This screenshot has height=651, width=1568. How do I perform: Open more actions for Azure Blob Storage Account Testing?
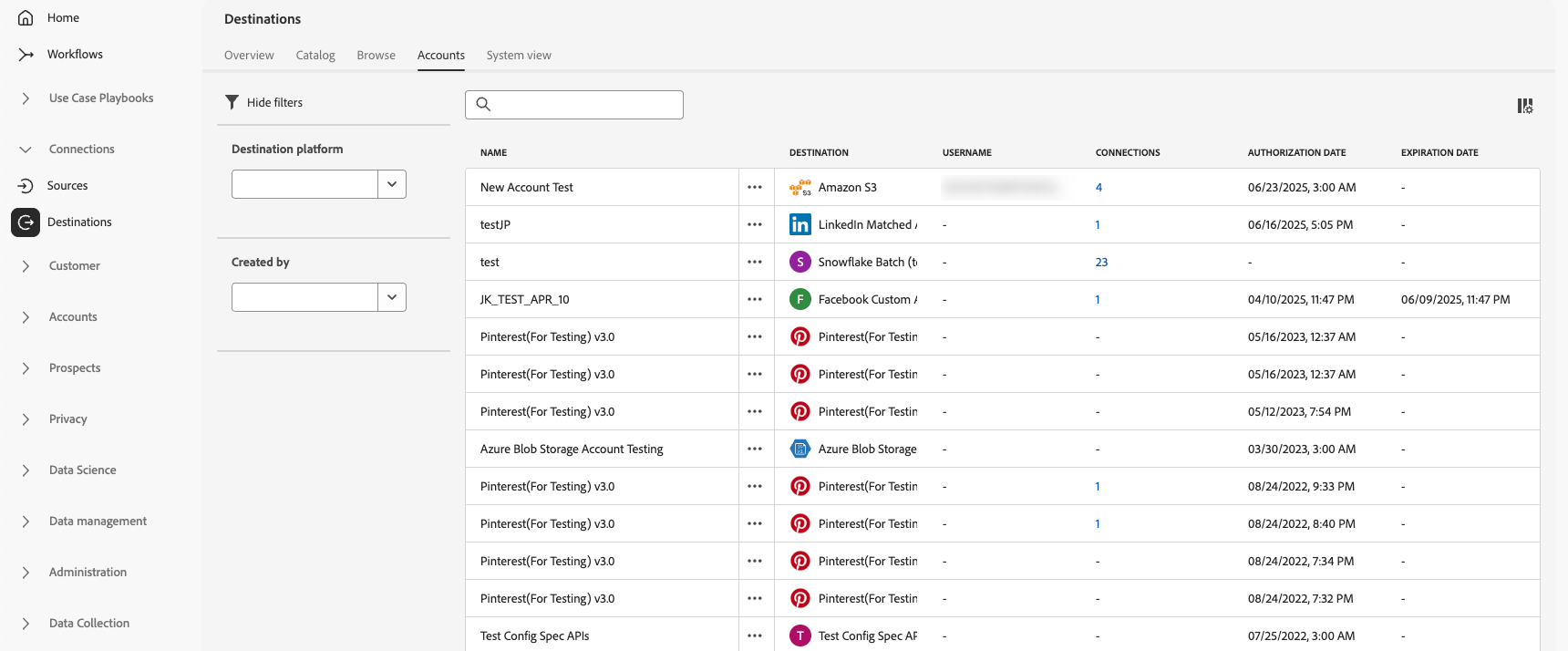click(x=755, y=449)
